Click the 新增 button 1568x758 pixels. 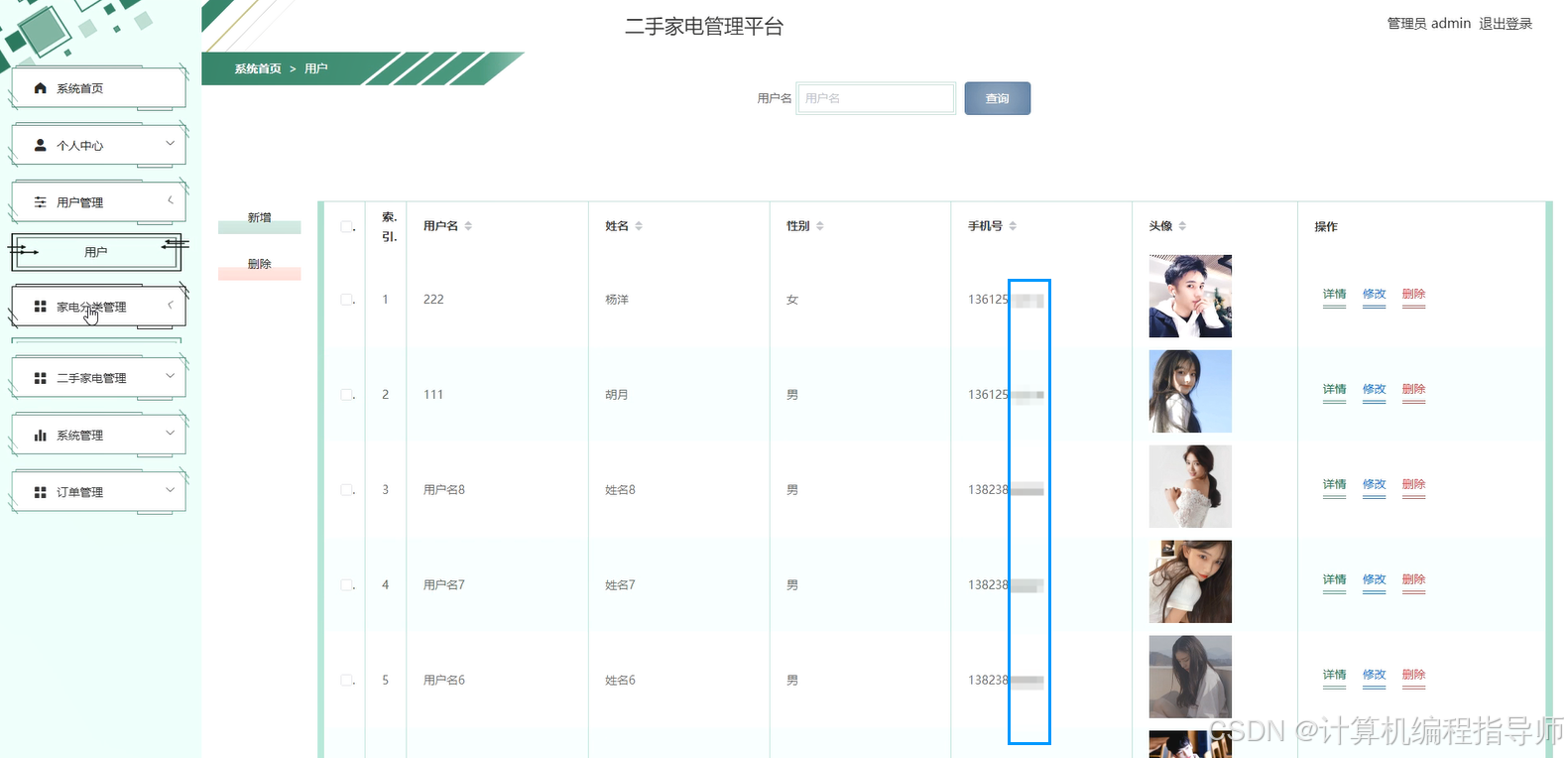(260, 218)
